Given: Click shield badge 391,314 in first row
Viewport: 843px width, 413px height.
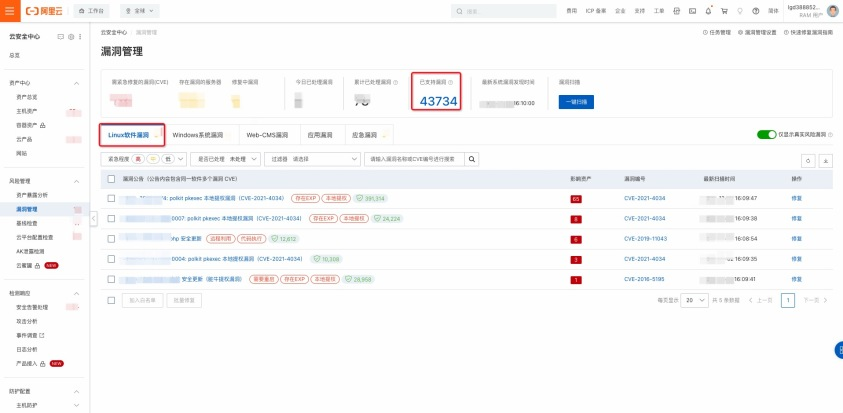Looking at the screenshot, I should click(x=370, y=198).
